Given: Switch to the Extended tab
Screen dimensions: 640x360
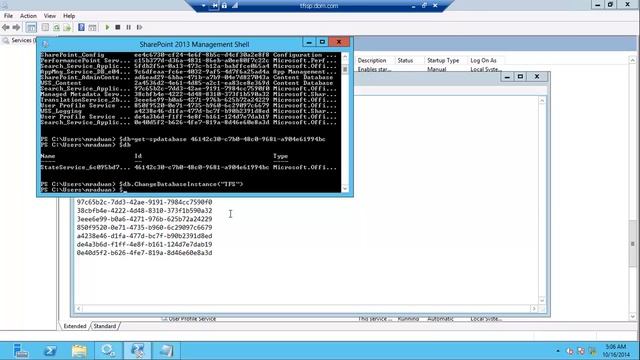Looking at the screenshot, I should point(75,326).
